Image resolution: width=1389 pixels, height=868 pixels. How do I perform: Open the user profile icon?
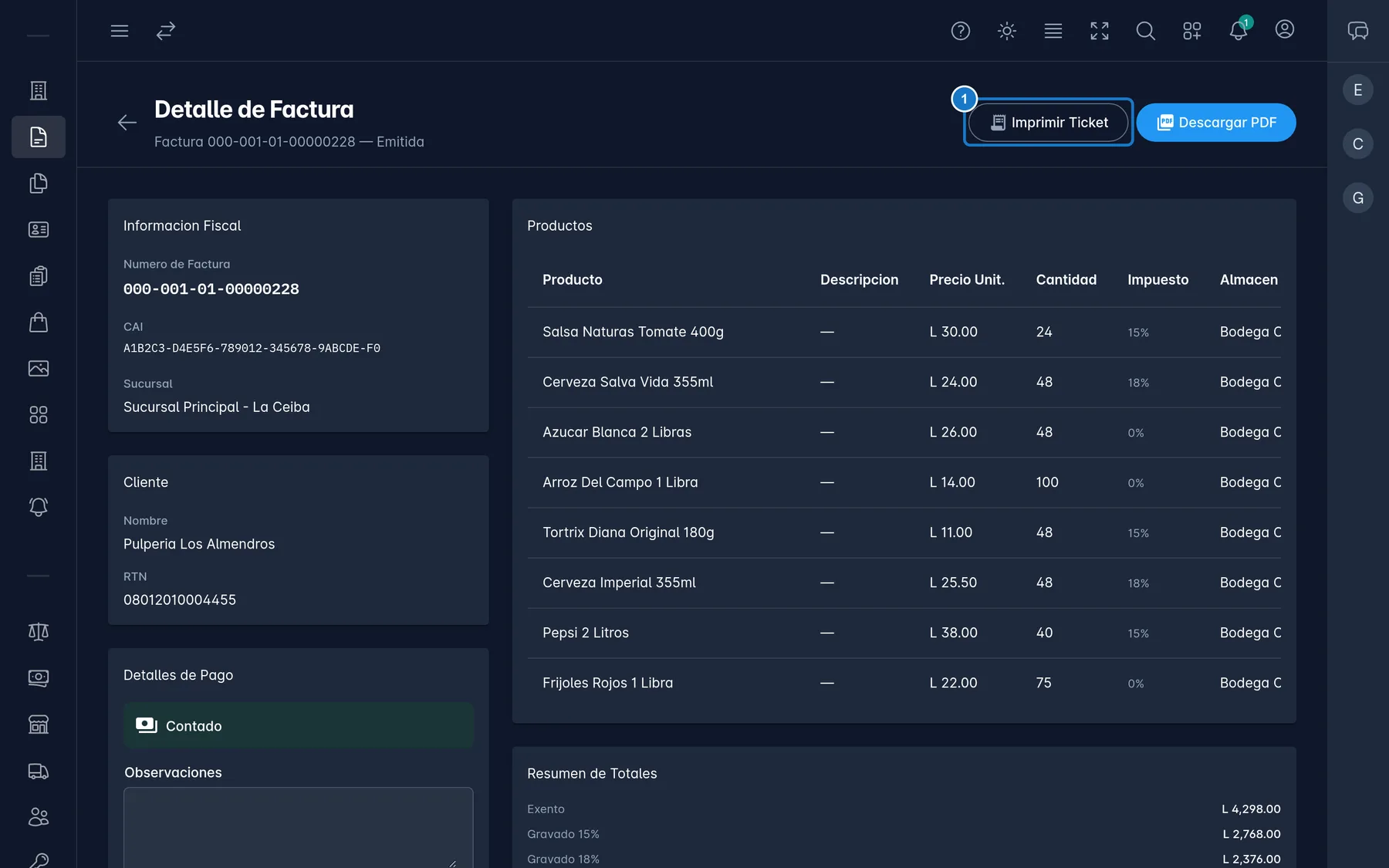[1285, 29]
